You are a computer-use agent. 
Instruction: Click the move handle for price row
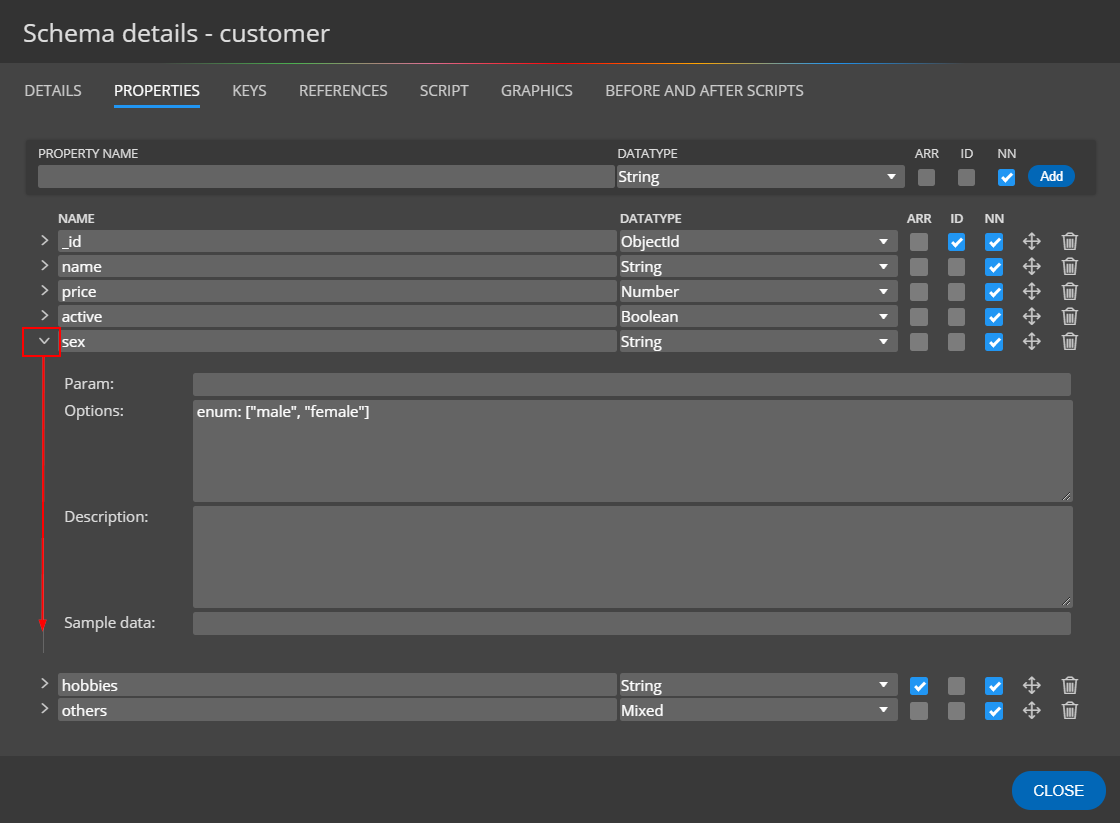[1031, 291]
